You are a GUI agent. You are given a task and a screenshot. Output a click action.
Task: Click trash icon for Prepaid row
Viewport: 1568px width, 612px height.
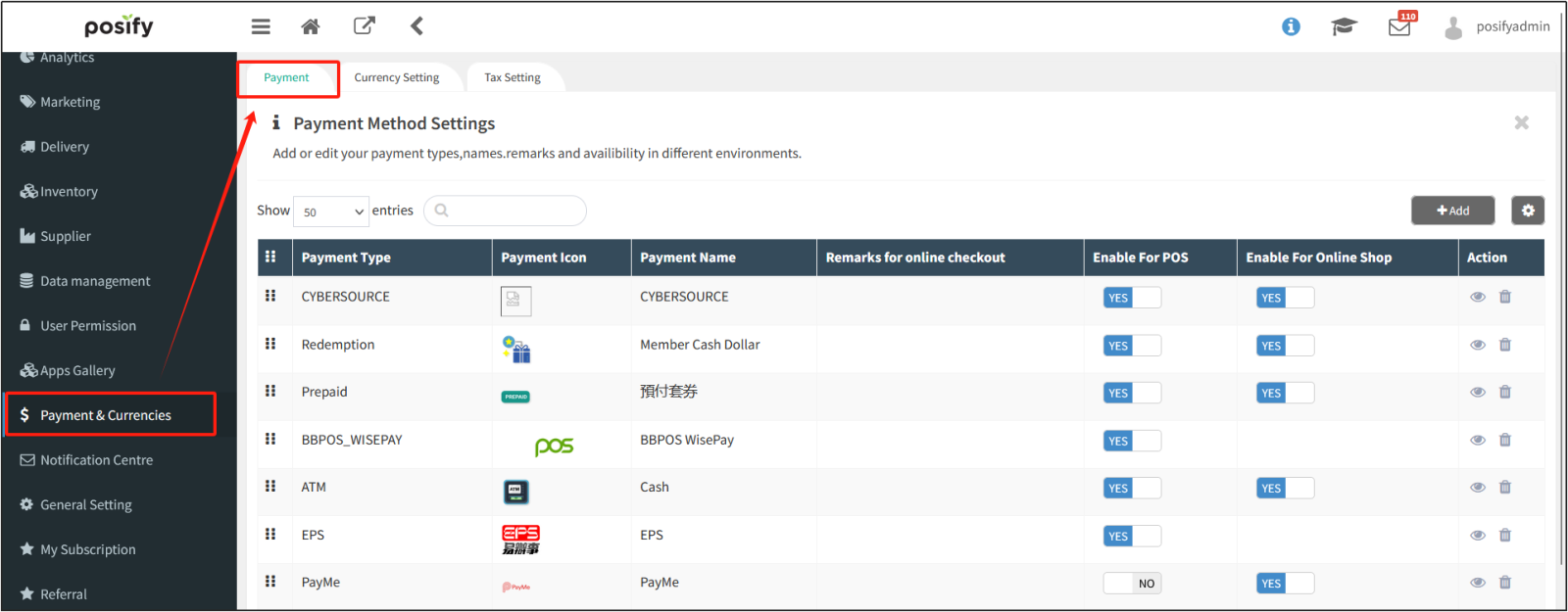[1505, 392]
